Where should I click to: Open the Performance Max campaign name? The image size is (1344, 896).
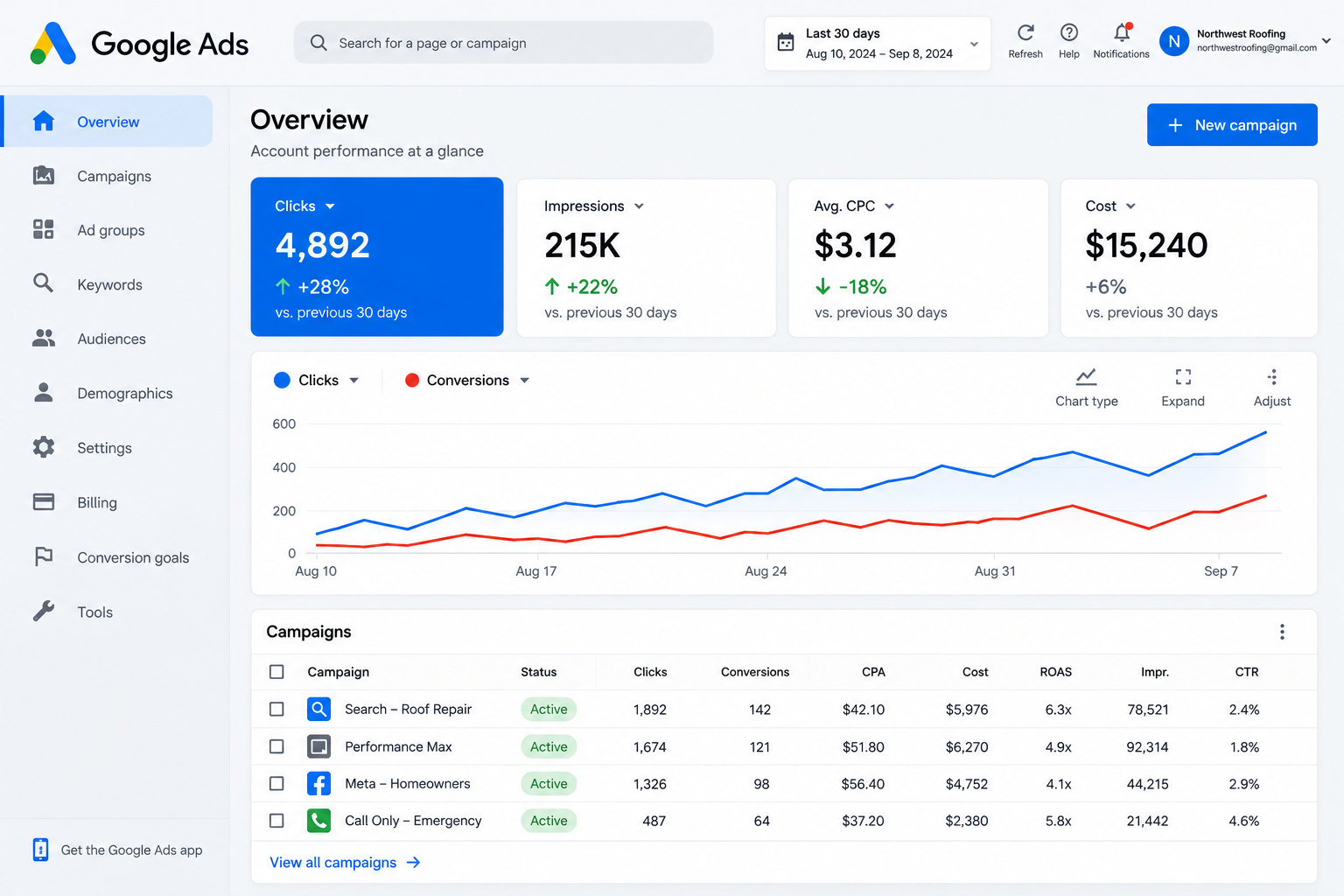pyautogui.click(x=398, y=746)
